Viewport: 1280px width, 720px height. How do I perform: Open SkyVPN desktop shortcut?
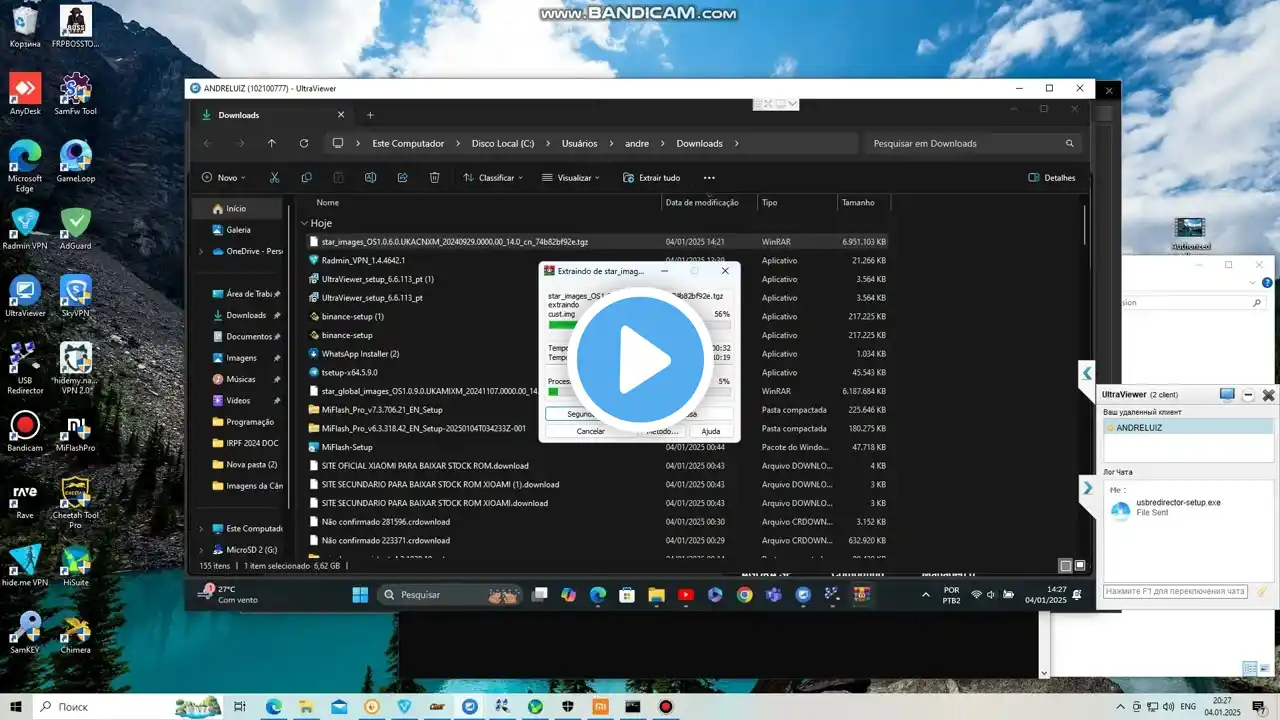coord(76,296)
